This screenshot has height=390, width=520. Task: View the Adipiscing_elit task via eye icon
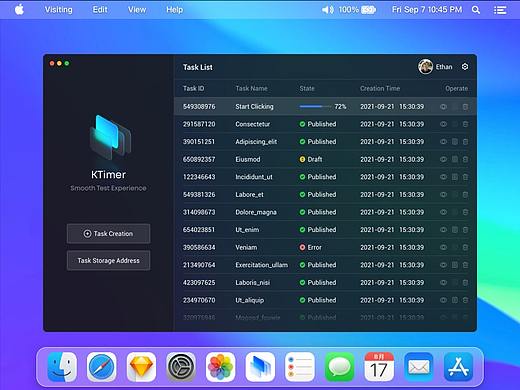coord(443,142)
